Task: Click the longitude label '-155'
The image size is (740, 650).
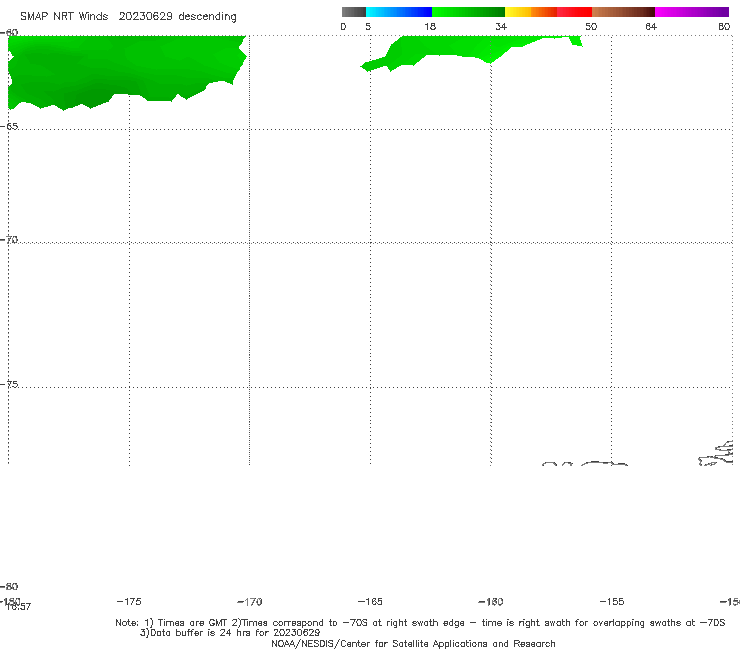Action: [612, 602]
